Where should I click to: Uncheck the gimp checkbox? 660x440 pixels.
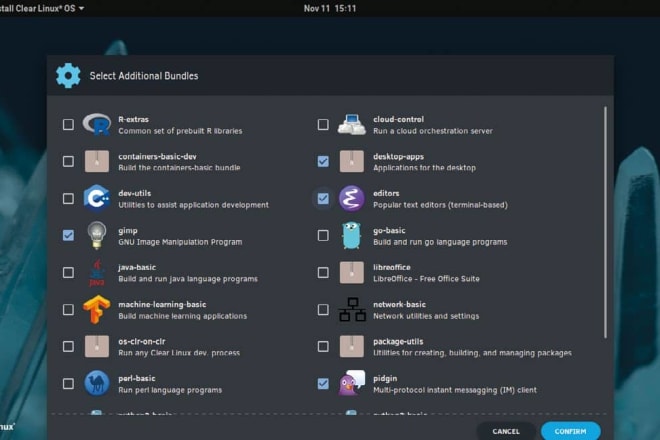(68, 235)
